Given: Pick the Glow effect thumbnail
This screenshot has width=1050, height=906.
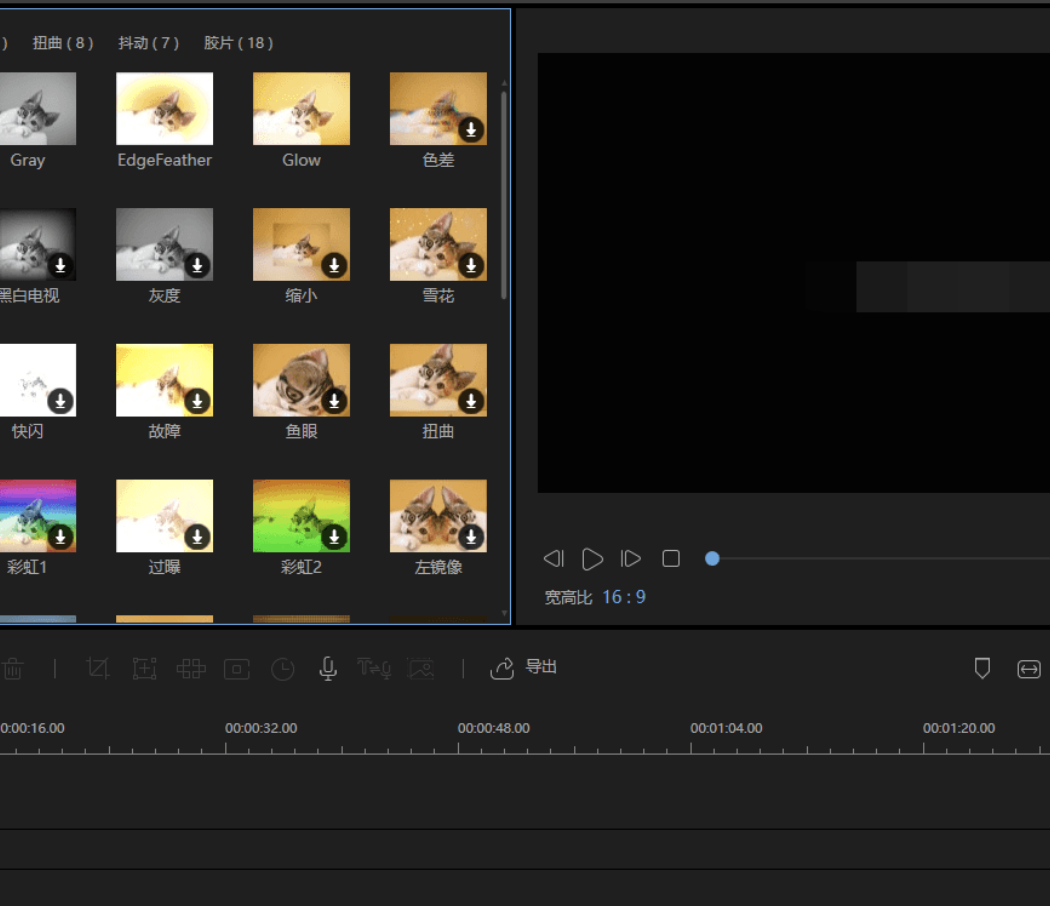Looking at the screenshot, I should tap(301, 108).
